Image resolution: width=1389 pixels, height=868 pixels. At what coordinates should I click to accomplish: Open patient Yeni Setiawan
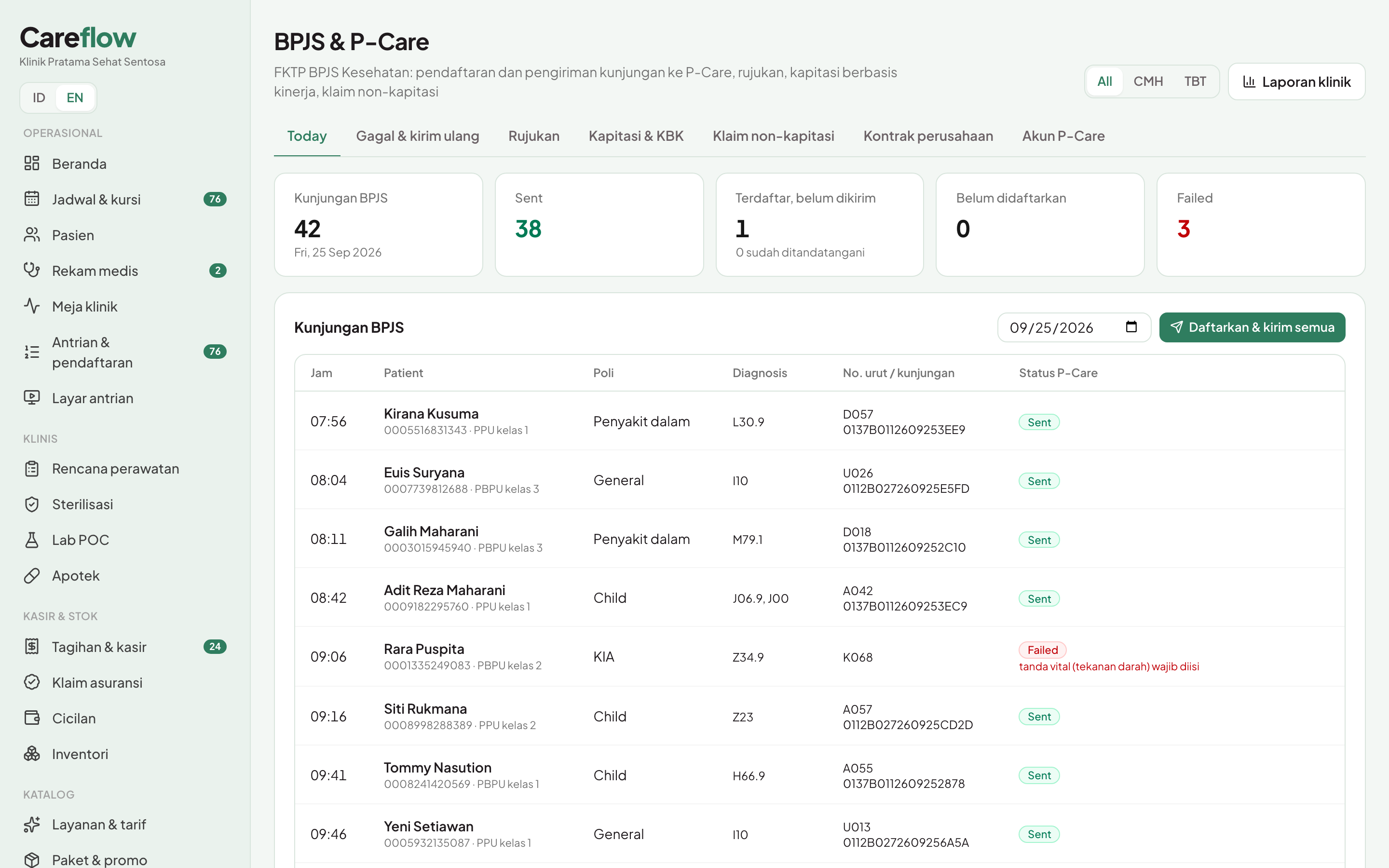point(429,826)
